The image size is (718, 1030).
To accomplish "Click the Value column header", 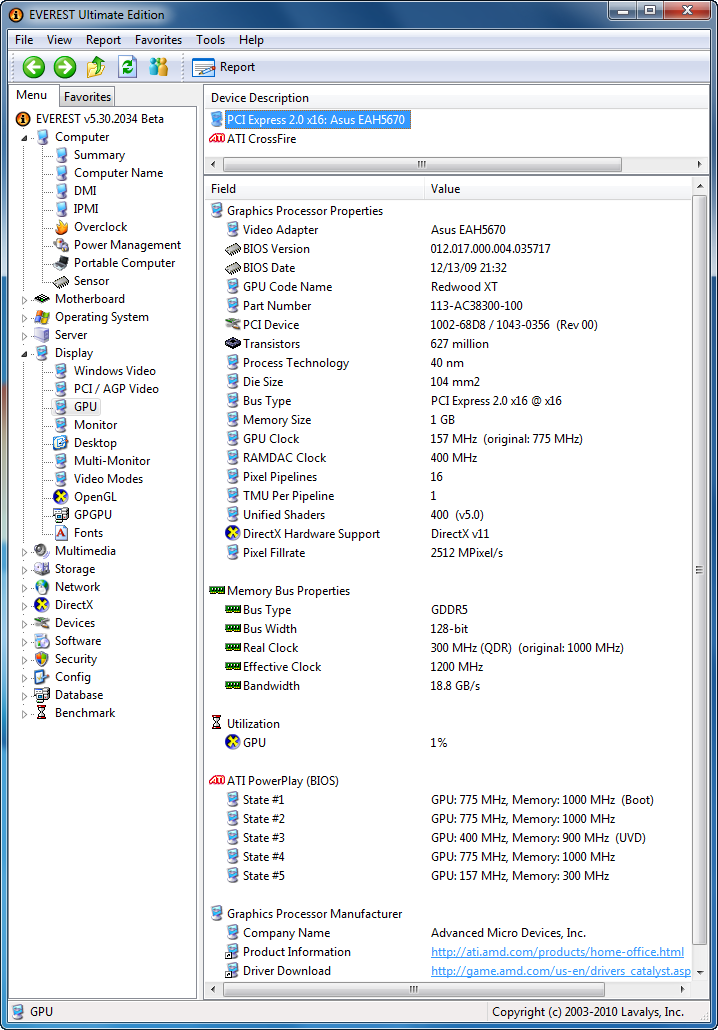I will (x=558, y=189).
